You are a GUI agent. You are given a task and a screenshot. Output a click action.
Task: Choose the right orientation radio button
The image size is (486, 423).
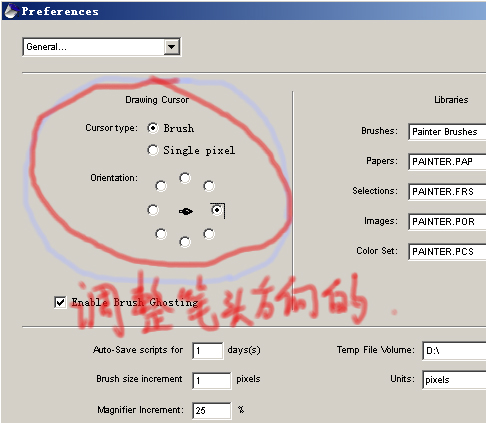217,210
